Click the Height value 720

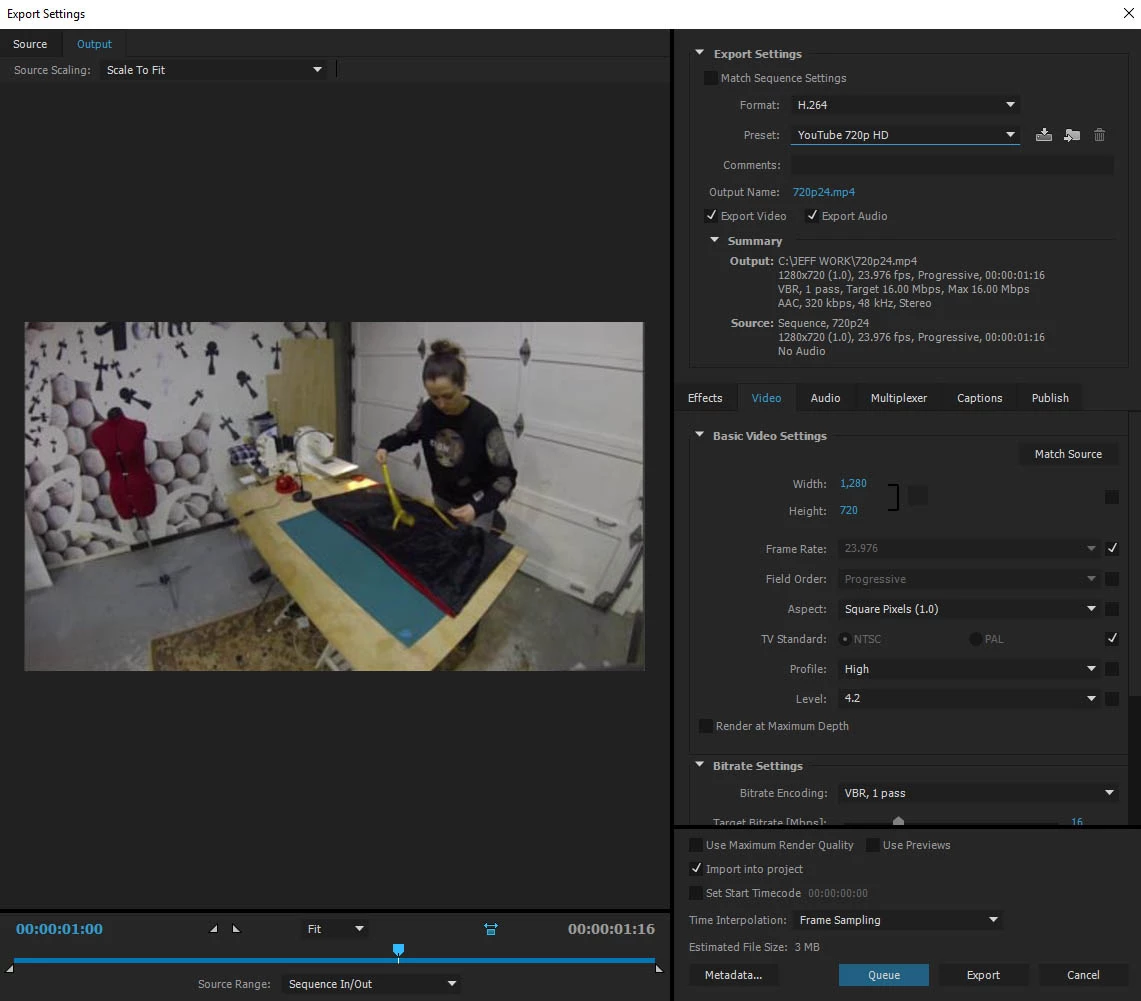tap(848, 511)
